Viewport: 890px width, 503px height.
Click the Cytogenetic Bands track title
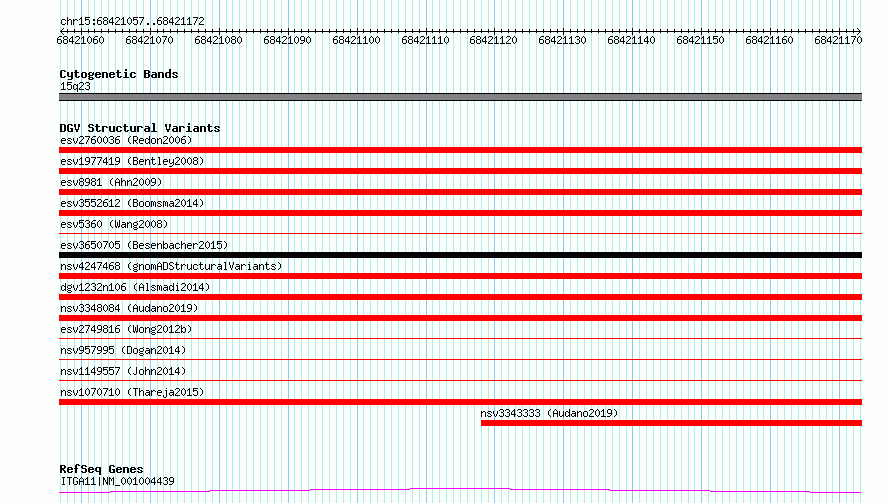pos(119,74)
